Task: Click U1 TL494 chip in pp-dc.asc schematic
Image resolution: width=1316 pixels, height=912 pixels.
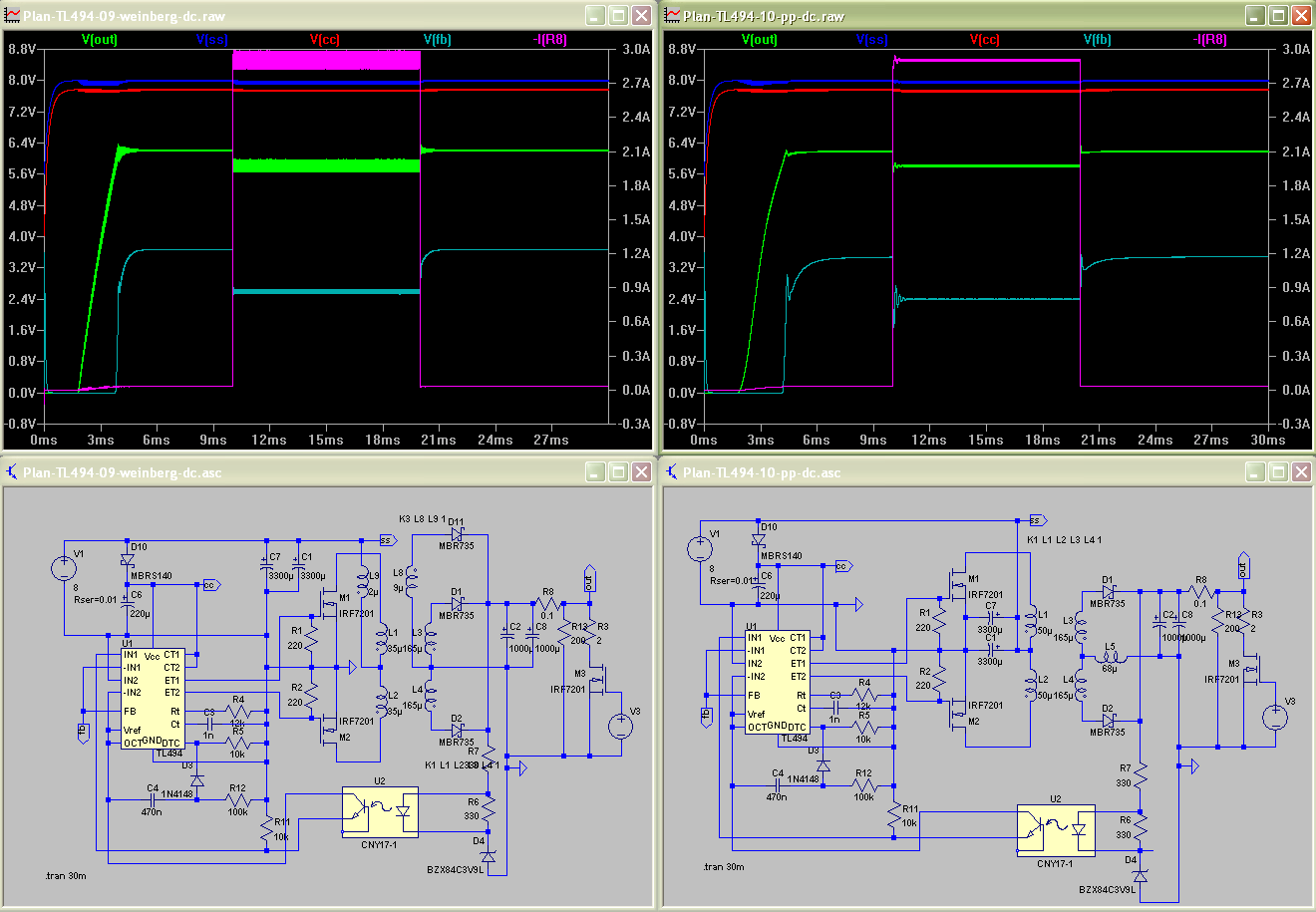Action: pyautogui.click(x=777, y=683)
